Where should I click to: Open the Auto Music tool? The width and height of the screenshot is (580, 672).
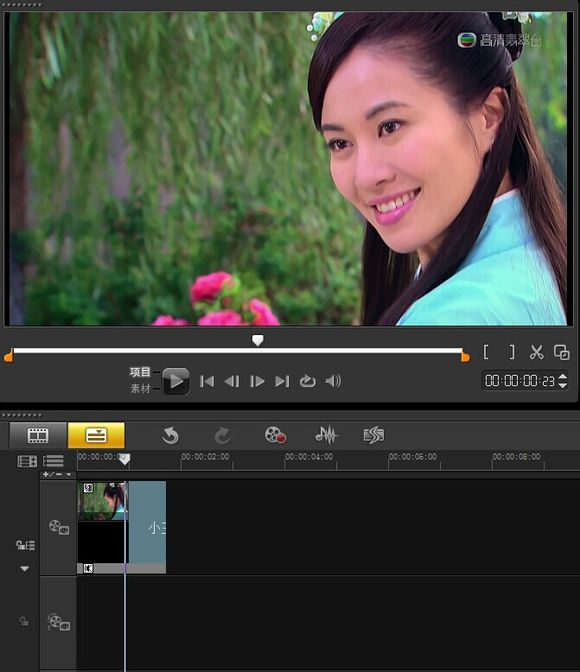(374, 435)
